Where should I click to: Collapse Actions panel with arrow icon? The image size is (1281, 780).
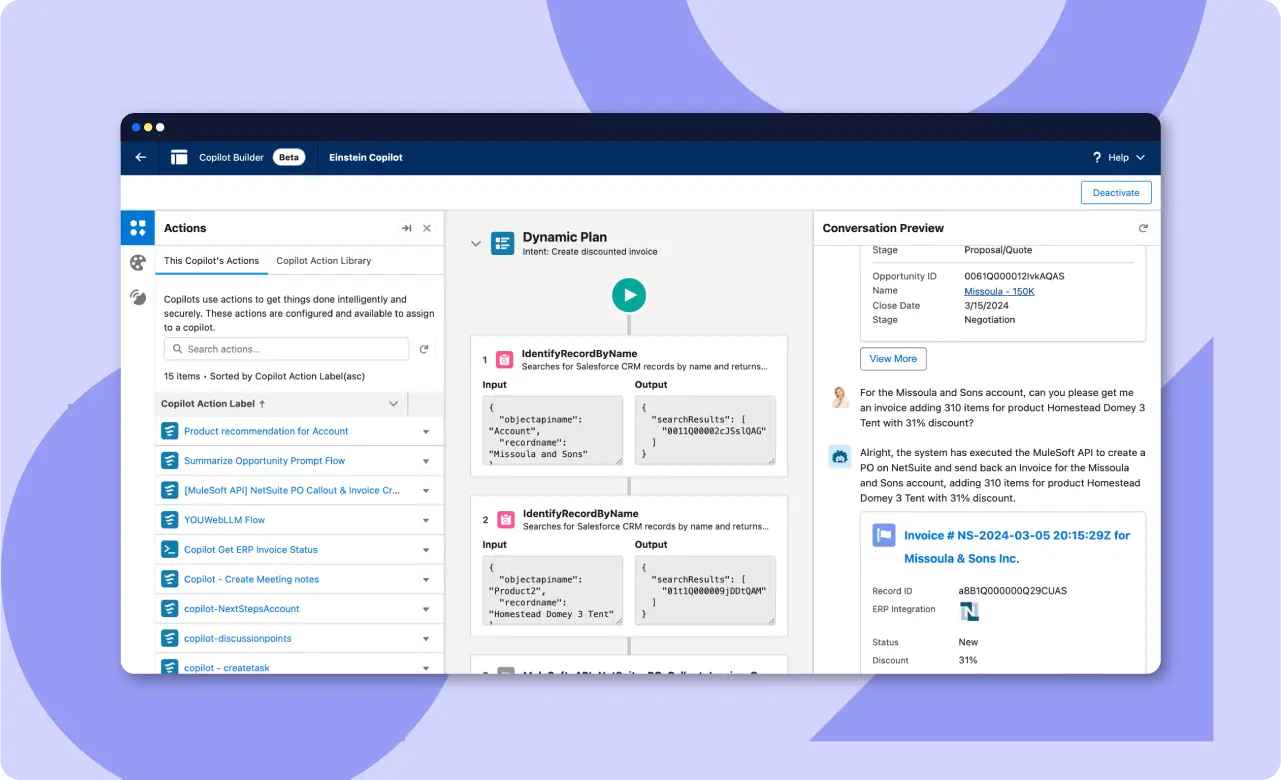[406, 228]
